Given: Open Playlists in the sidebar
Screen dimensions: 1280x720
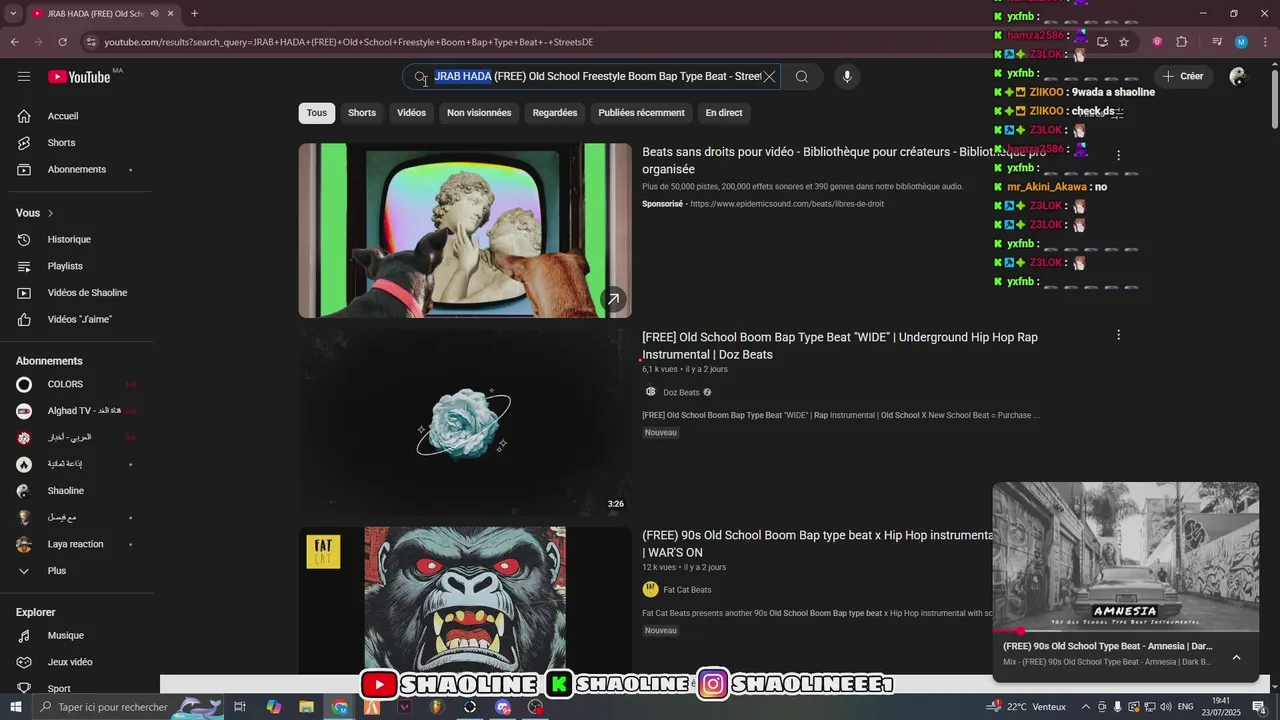Looking at the screenshot, I should tap(77, 266).
